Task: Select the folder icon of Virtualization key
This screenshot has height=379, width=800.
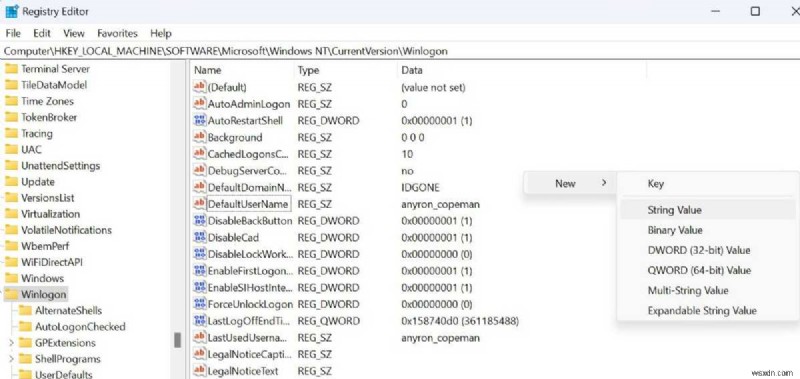Action: pyautogui.click(x=11, y=214)
